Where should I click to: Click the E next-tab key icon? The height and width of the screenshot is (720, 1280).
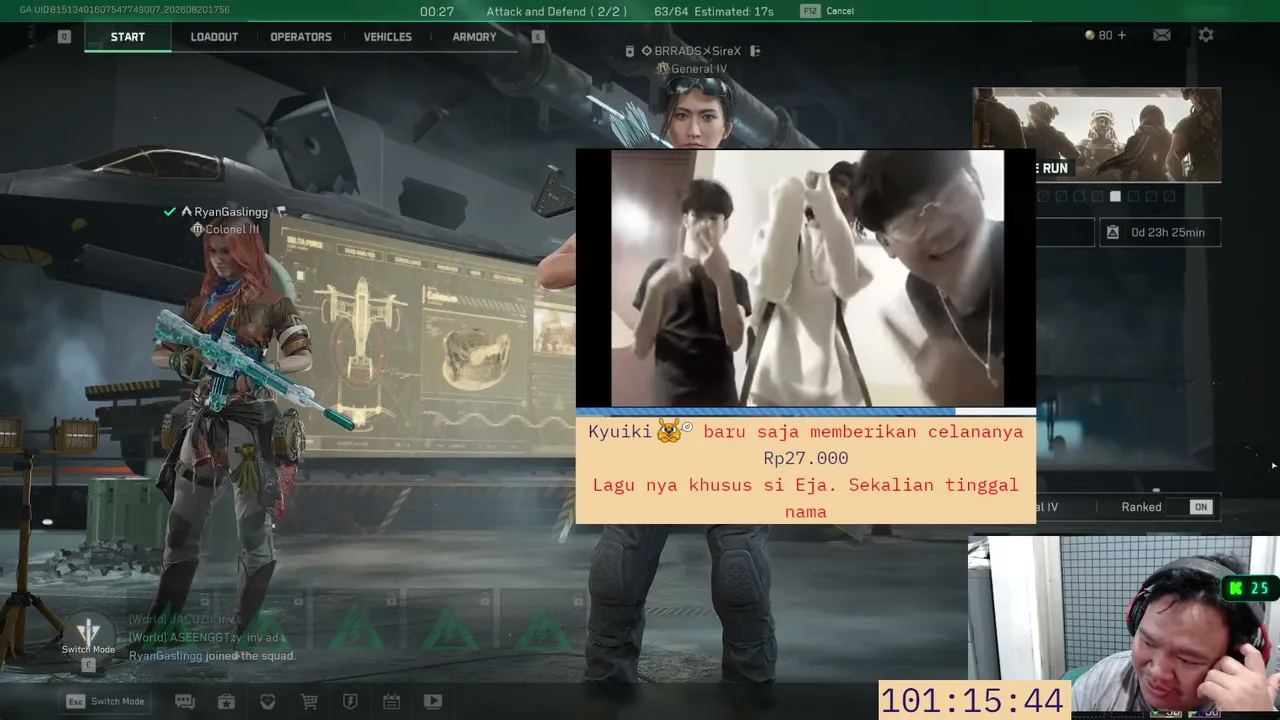(538, 37)
